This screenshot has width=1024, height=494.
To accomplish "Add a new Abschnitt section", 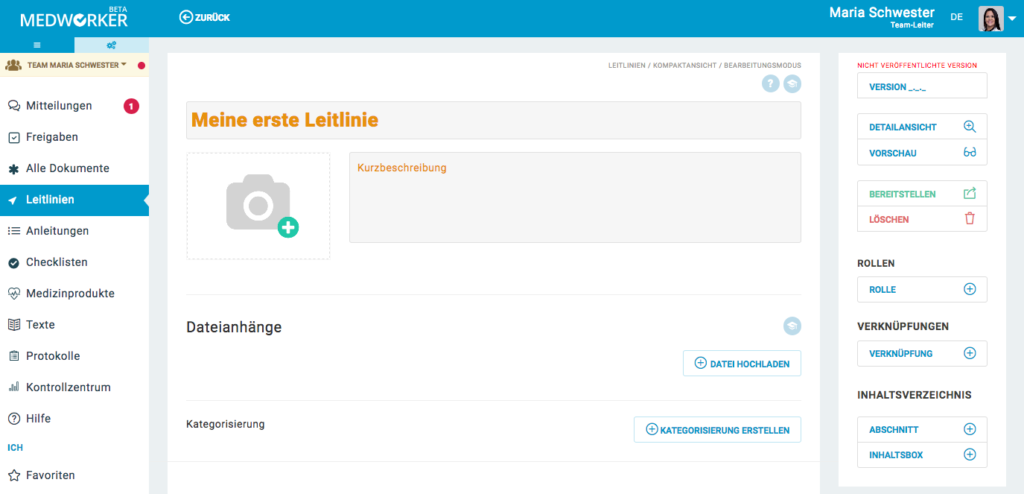I will click(x=921, y=429).
